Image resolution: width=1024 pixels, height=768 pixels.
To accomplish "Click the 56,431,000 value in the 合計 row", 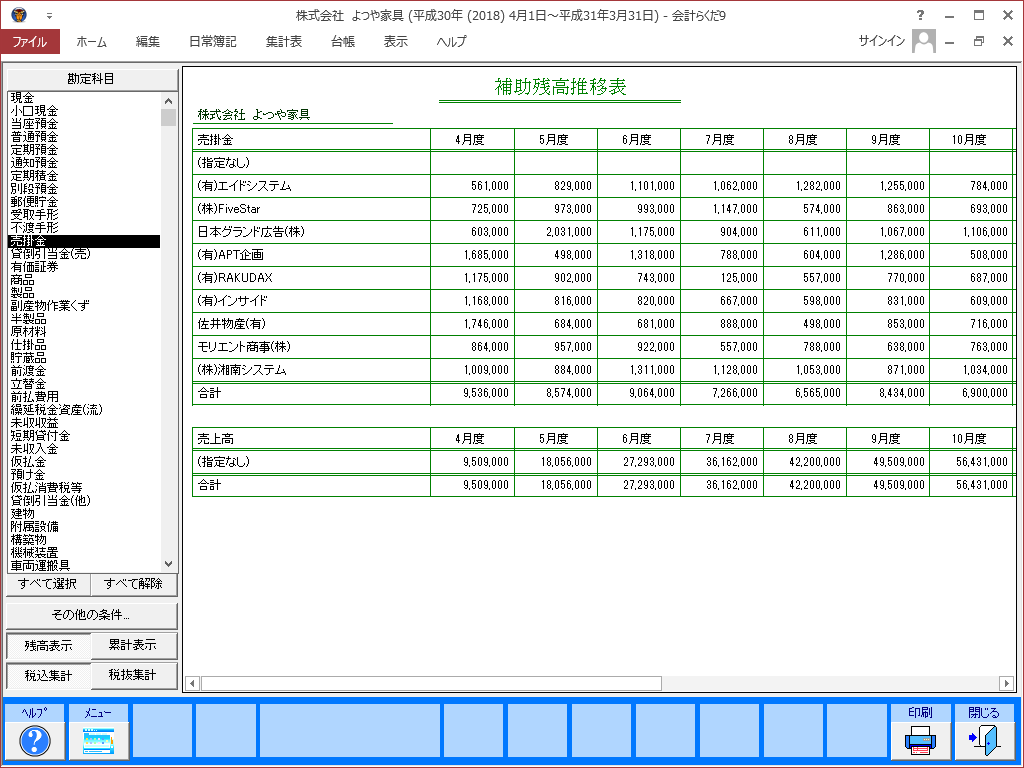I will click(x=982, y=485).
